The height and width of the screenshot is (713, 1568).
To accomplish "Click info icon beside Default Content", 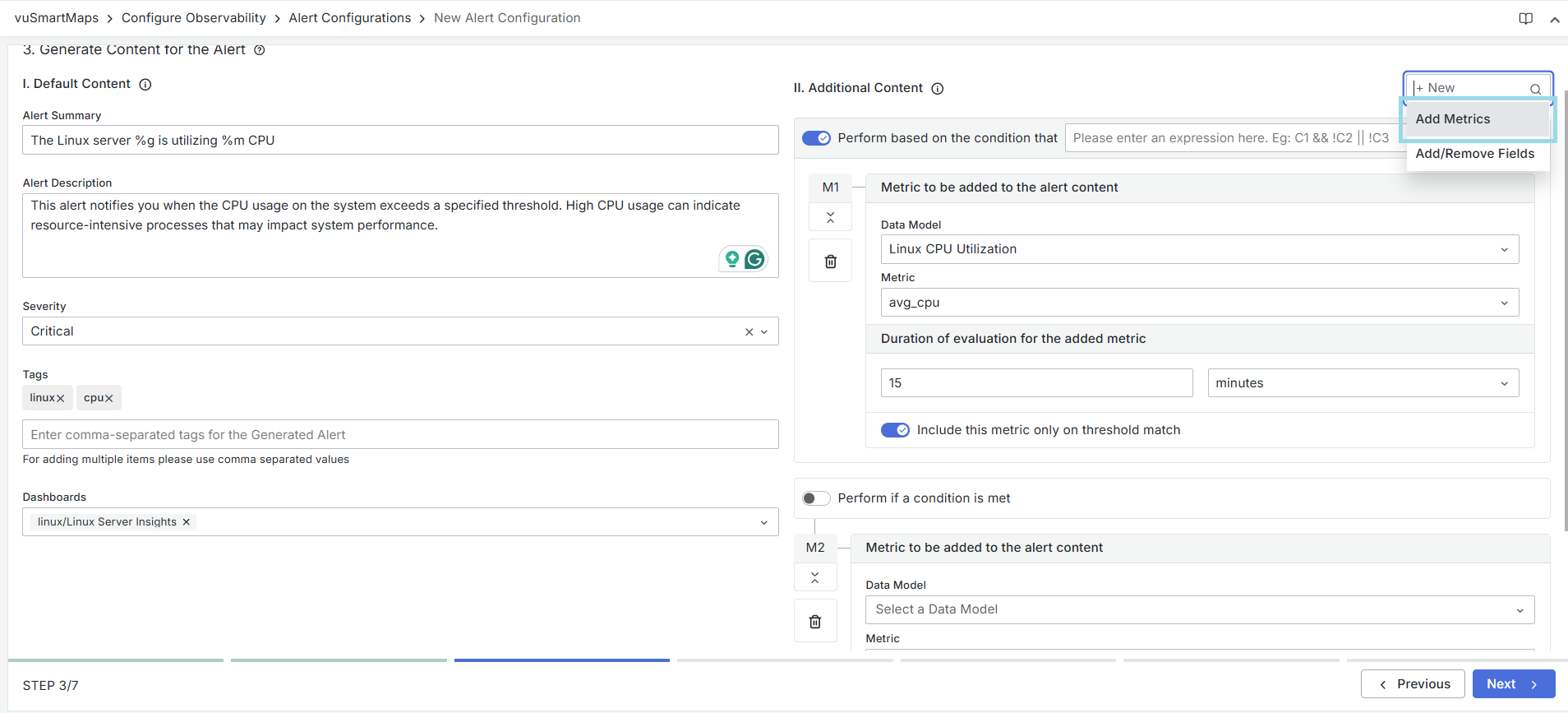I will pos(145,85).
